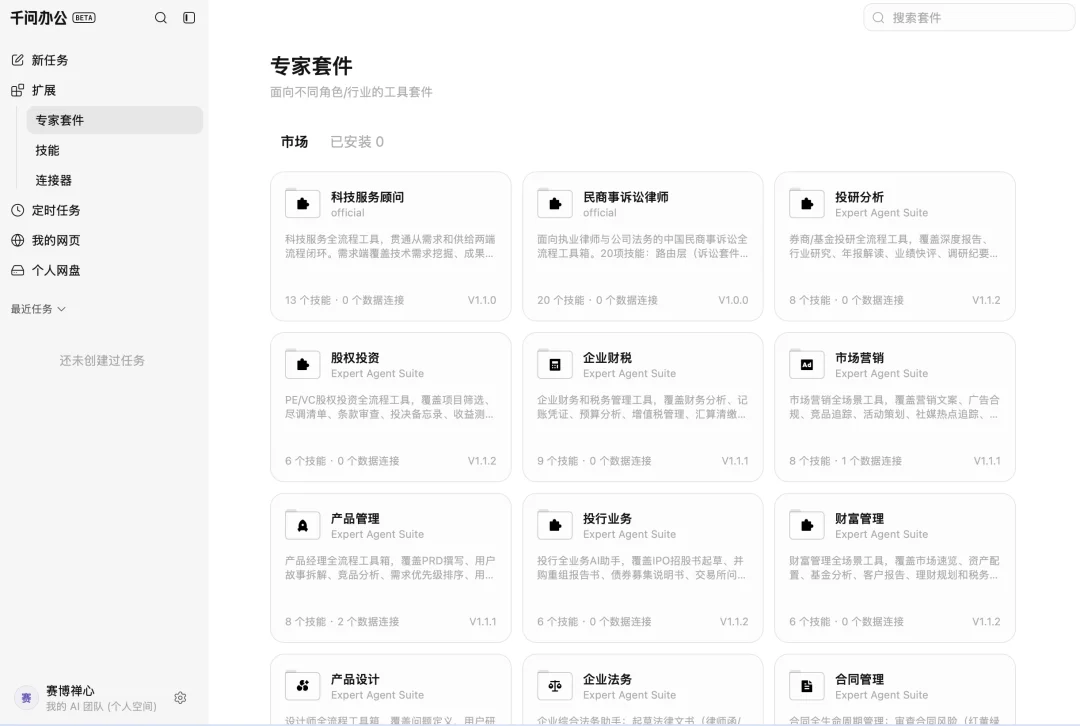The width and height of the screenshot is (1080, 726).
Task: Open the 企业法务 suite title
Action: pyautogui.click(x=607, y=679)
